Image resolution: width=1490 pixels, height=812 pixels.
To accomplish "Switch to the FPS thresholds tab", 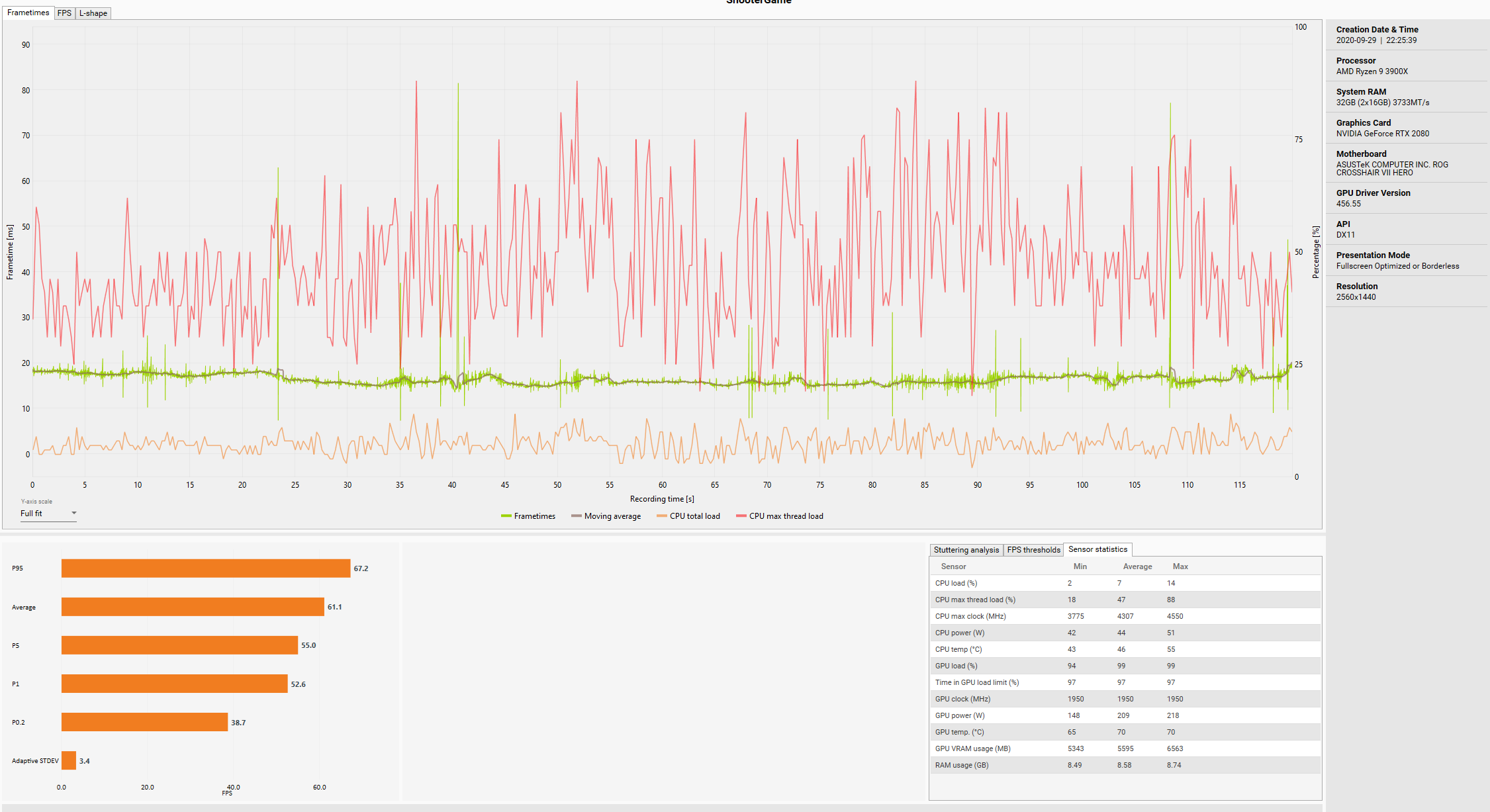I will coord(1033,550).
